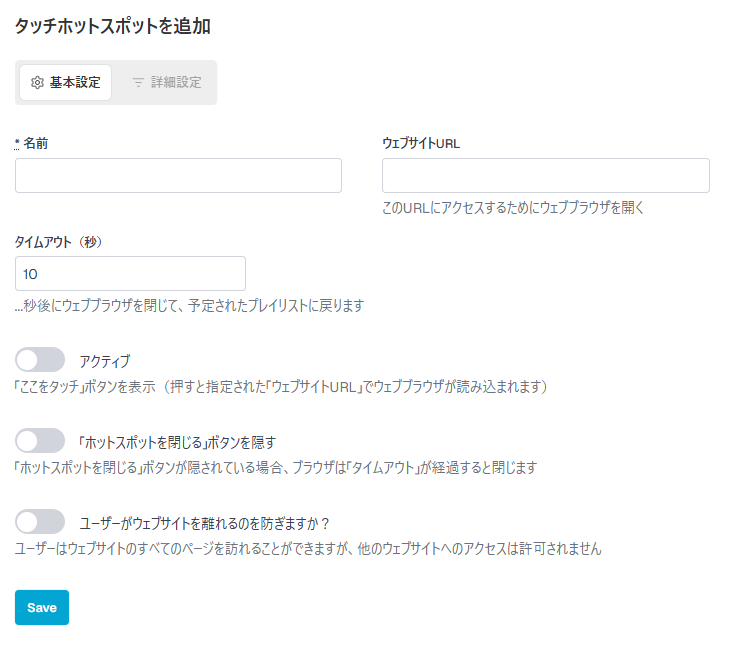Click the gear icon beside 基本設定
This screenshot has height=651, width=732.
[37, 83]
